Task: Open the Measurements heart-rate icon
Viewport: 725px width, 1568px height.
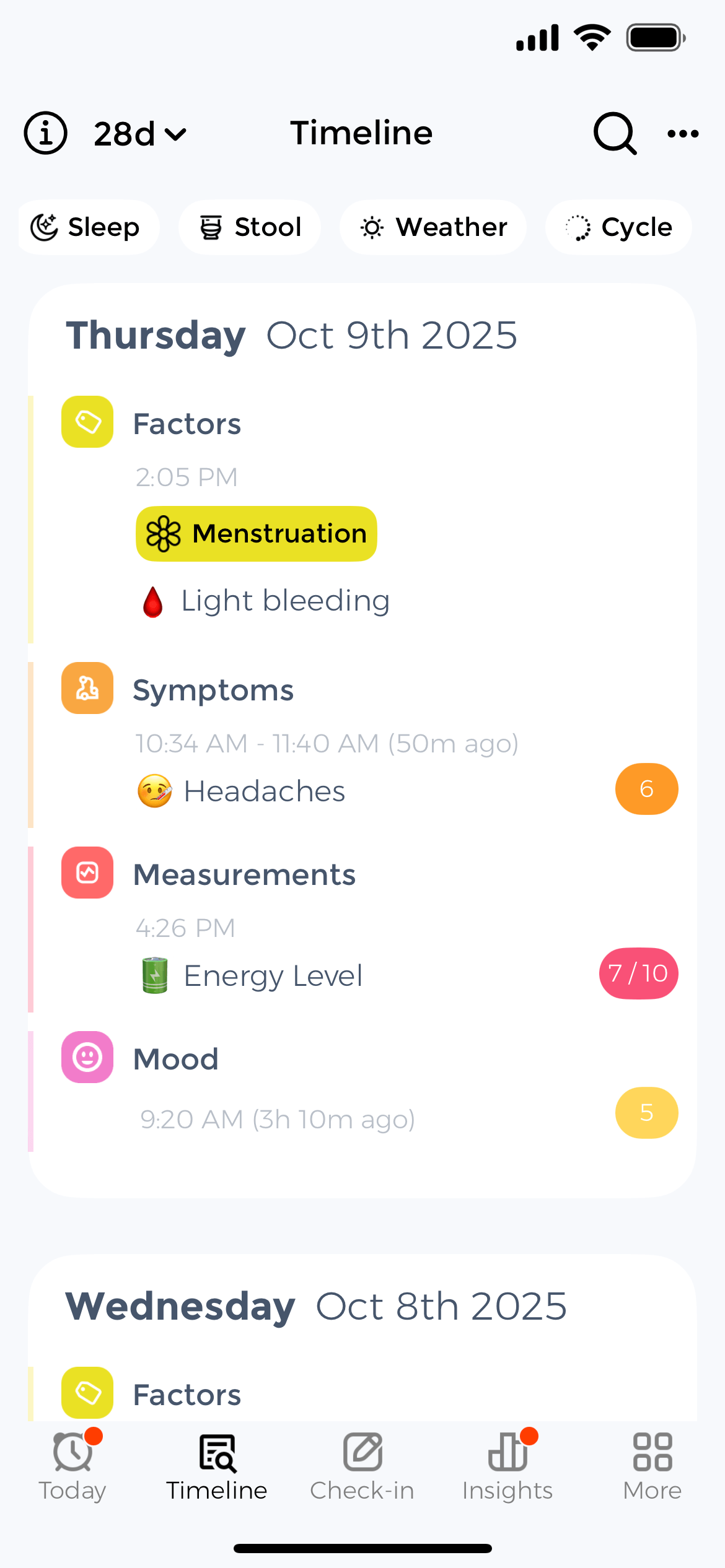Action: click(x=87, y=873)
